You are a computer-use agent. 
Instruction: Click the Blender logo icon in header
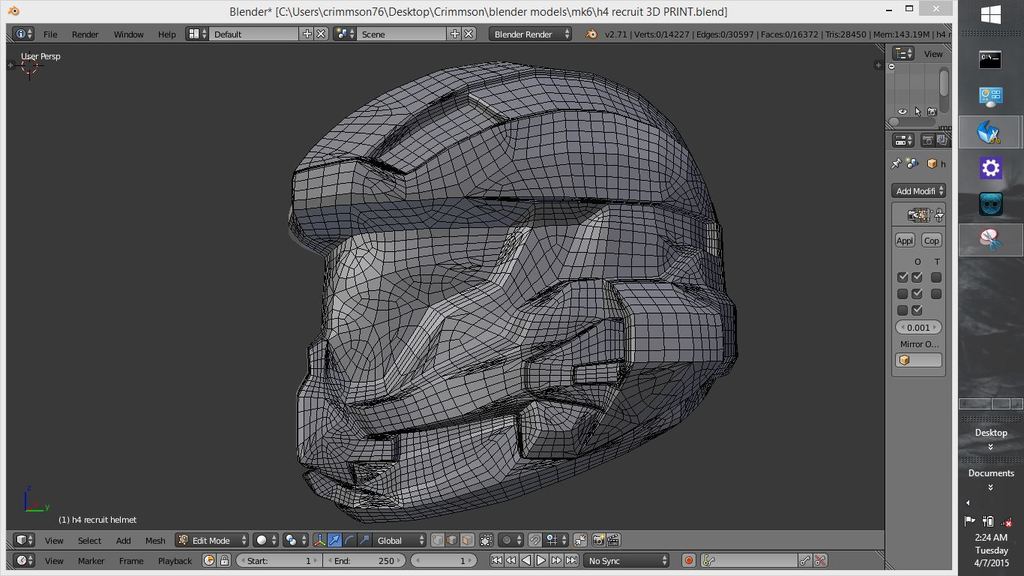tap(592, 34)
